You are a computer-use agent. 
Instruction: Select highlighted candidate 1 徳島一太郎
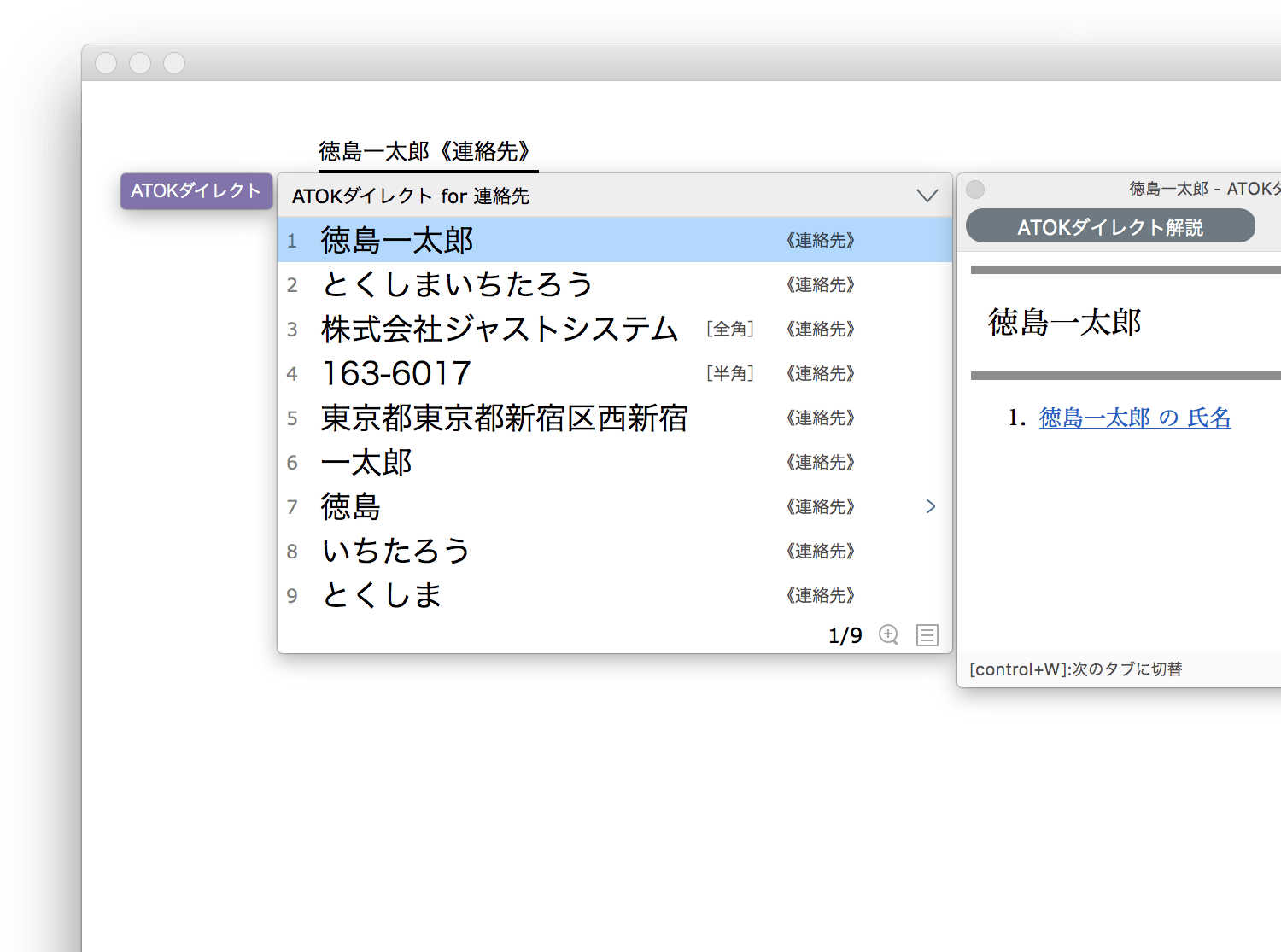pyautogui.click(x=615, y=240)
